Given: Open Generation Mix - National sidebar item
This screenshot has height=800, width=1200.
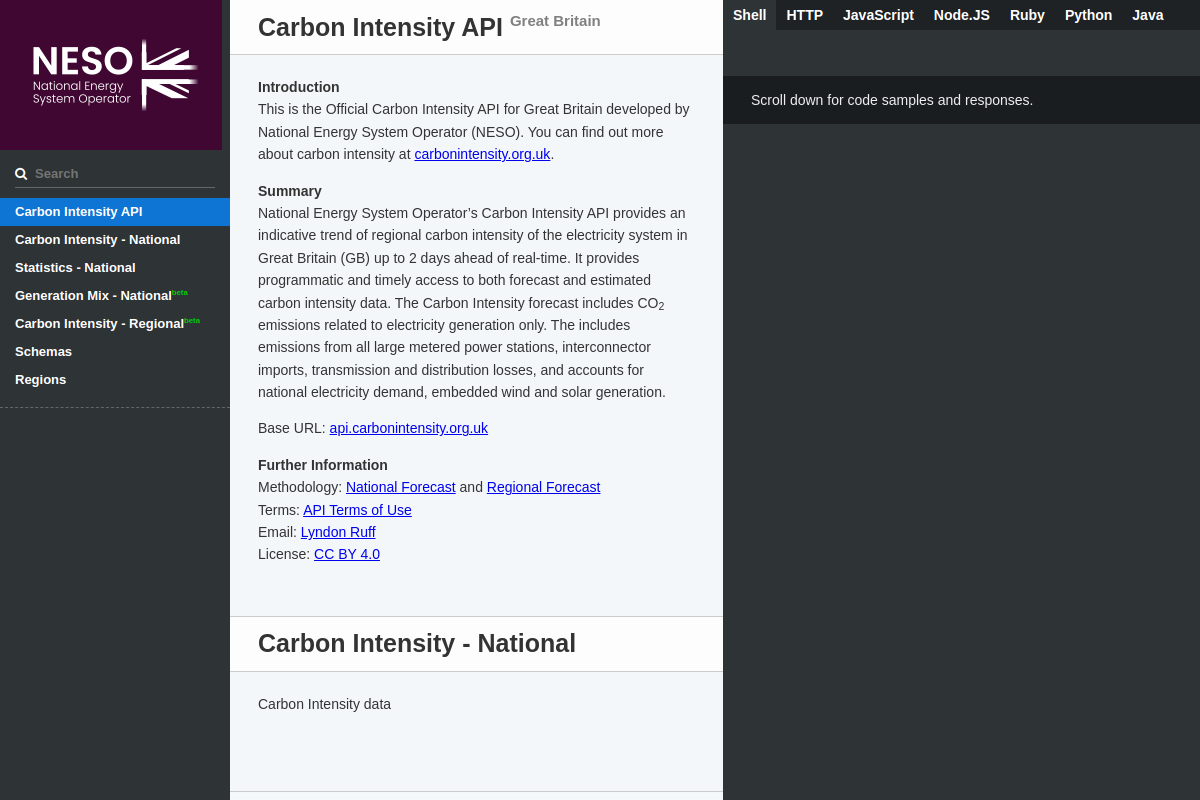Looking at the screenshot, I should click(115, 296).
